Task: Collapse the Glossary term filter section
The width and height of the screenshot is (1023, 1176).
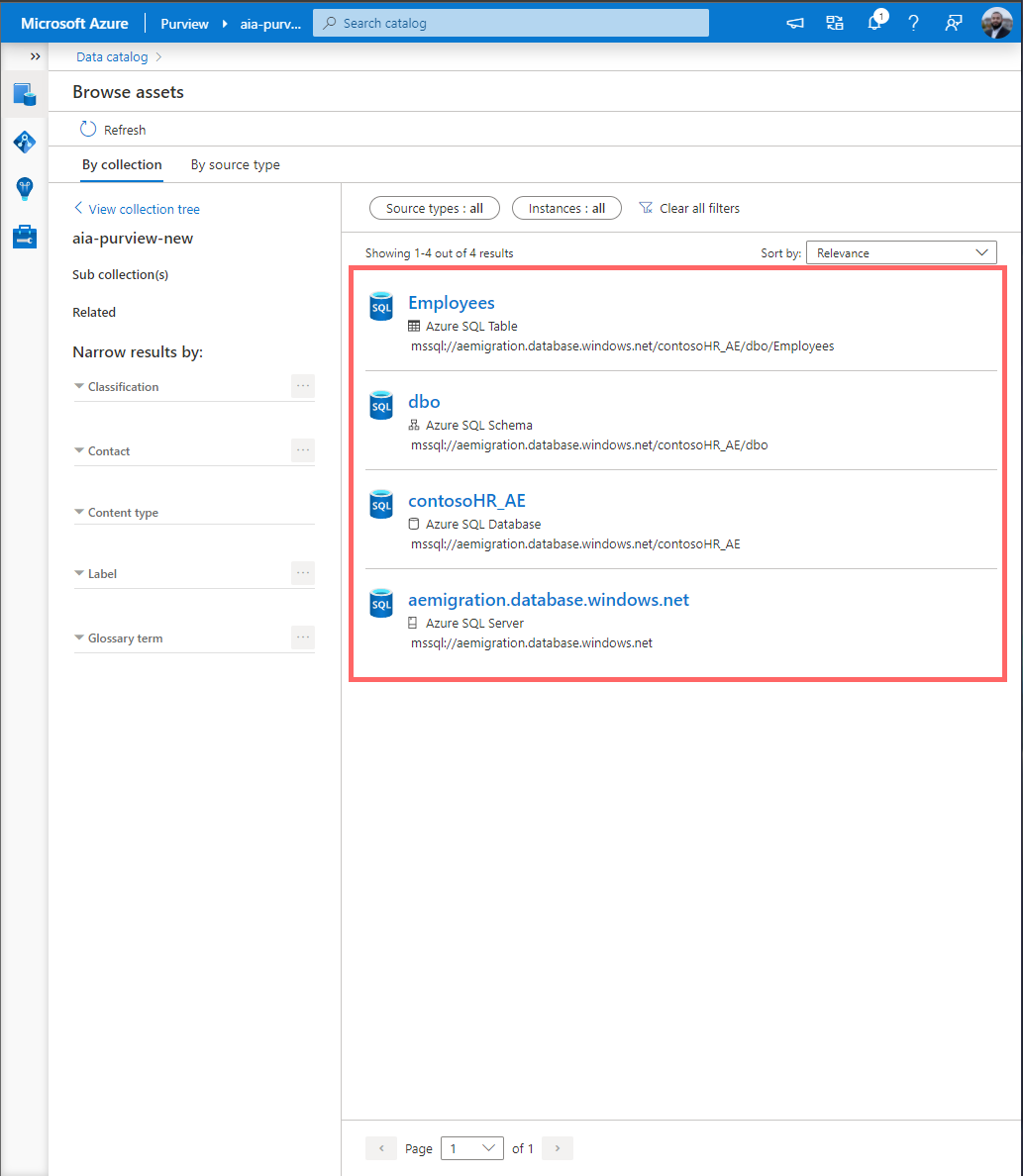Action: [79, 638]
